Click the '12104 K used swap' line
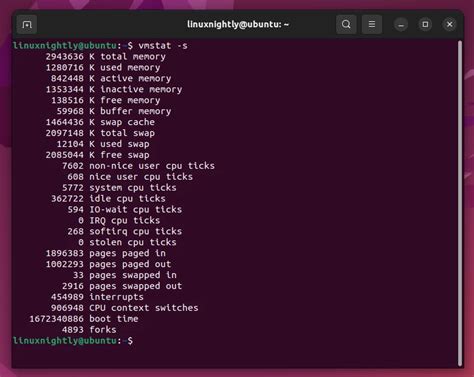The image size is (474, 377). tap(103, 144)
